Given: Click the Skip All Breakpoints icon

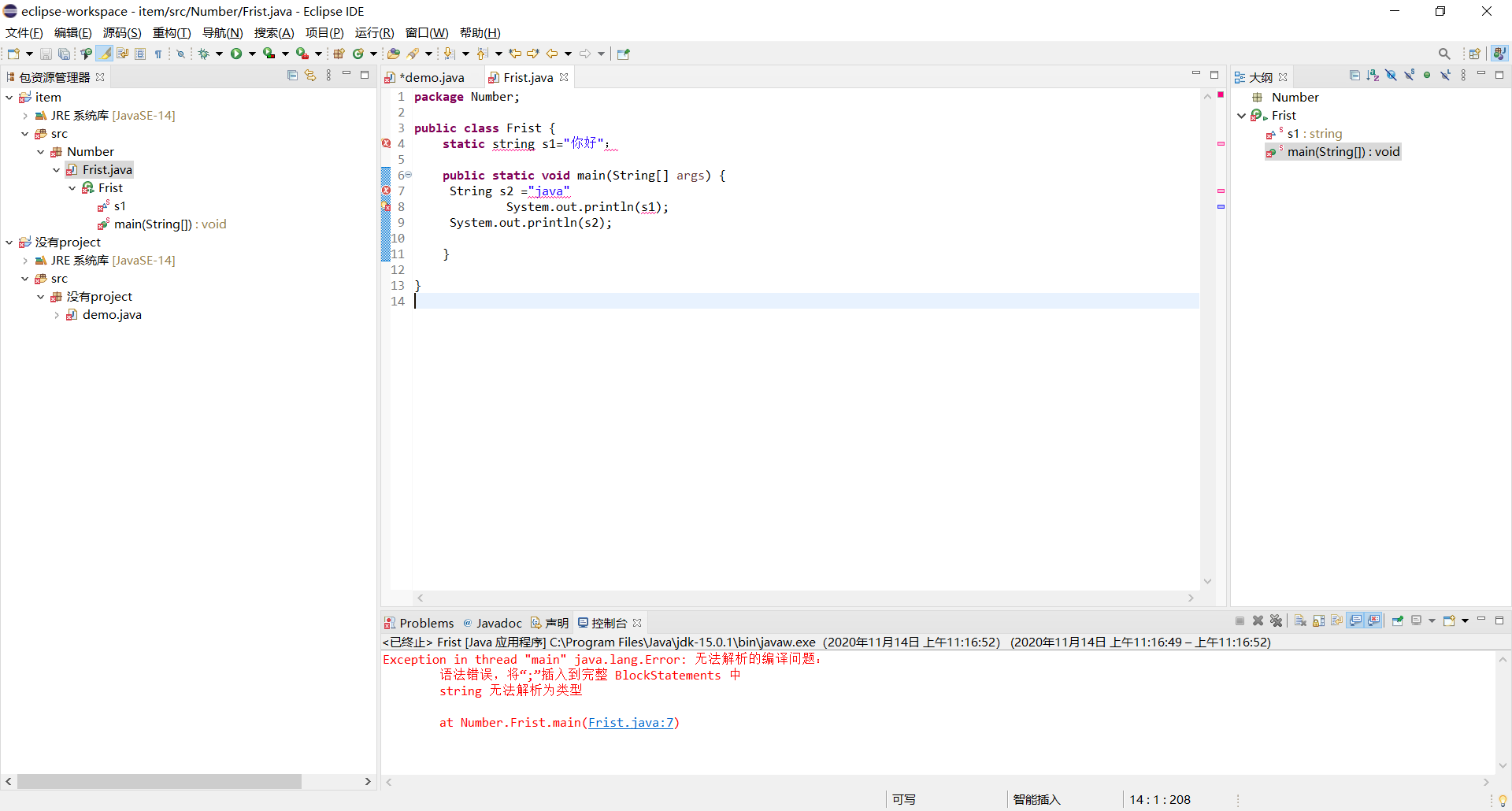Looking at the screenshot, I should pyautogui.click(x=180, y=54).
